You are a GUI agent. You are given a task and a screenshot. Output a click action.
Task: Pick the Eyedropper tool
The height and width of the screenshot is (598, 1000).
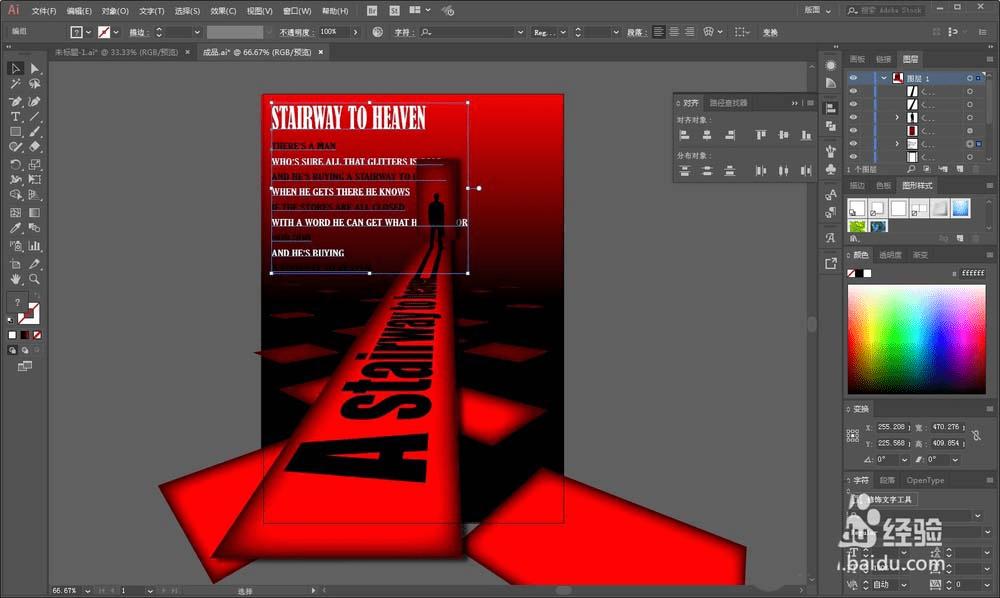click(15, 229)
